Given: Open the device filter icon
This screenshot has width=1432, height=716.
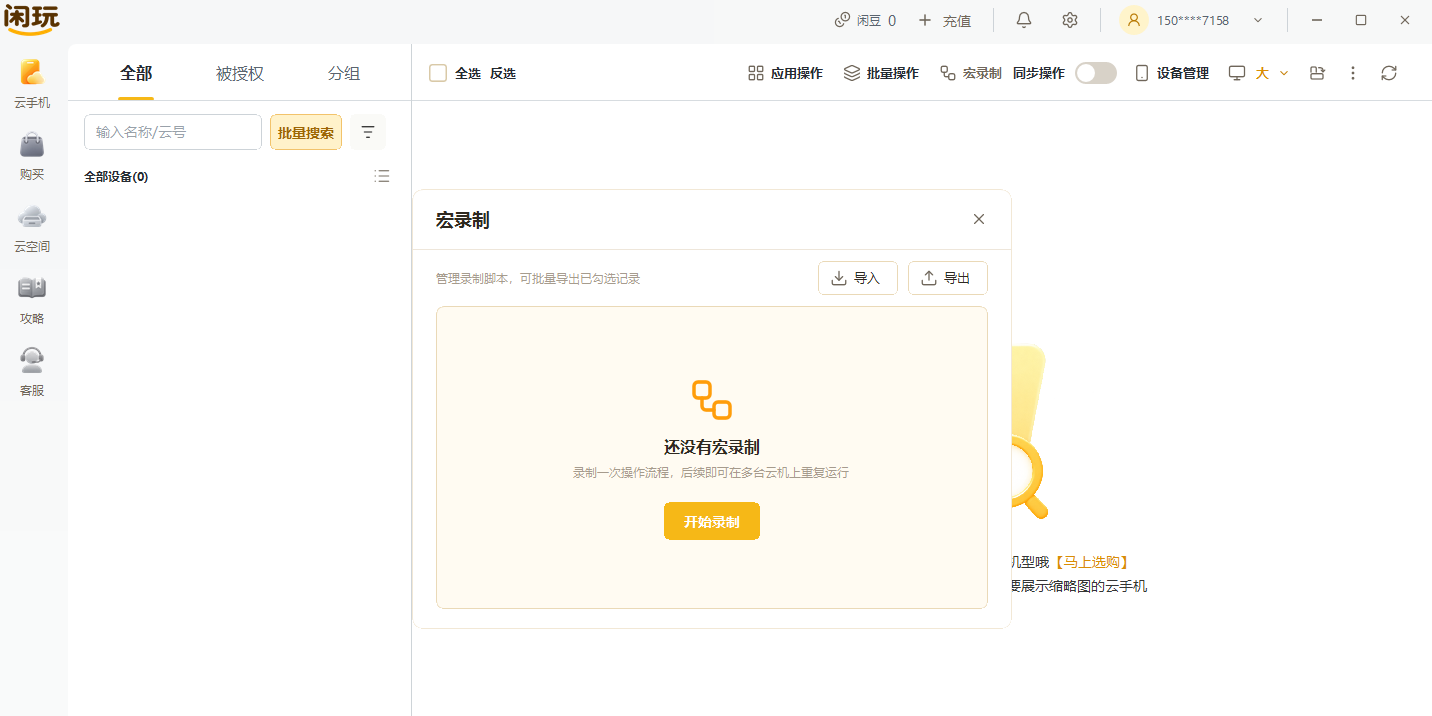Looking at the screenshot, I should [x=368, y=132].
